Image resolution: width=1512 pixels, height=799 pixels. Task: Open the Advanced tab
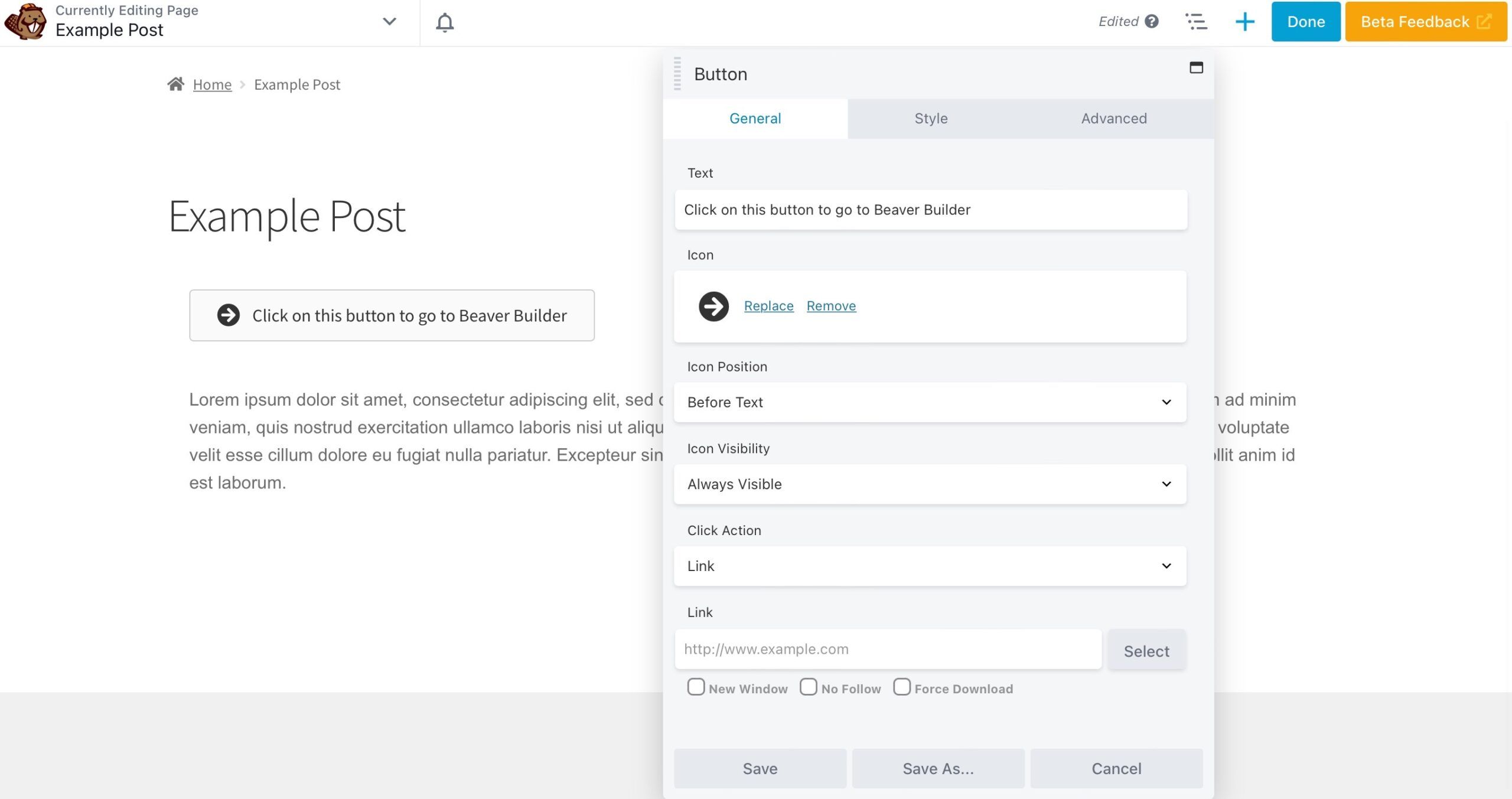[x=1114, y=119]
